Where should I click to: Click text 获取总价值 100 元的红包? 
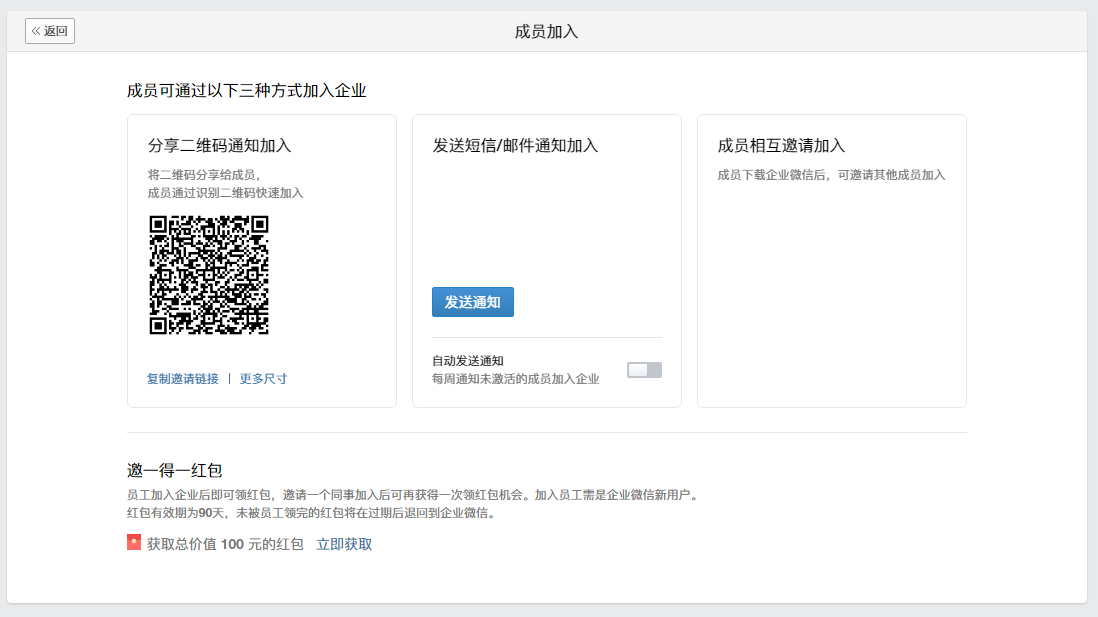pyautogui.click(x=225, y=544)
